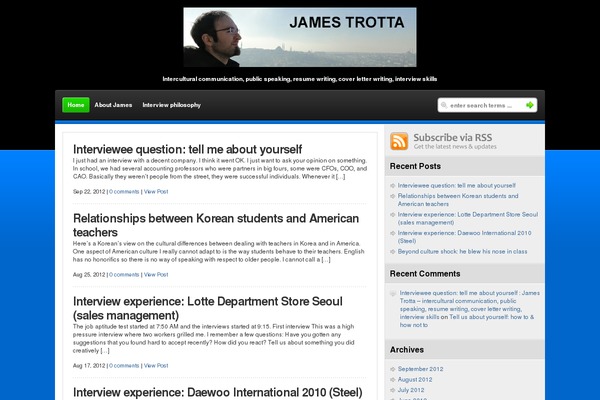Viewport: 600px width, 400px height.
Task: Select sidebar recent post Interviewee question: tell me about yourself
Action: tap(457, 185)
